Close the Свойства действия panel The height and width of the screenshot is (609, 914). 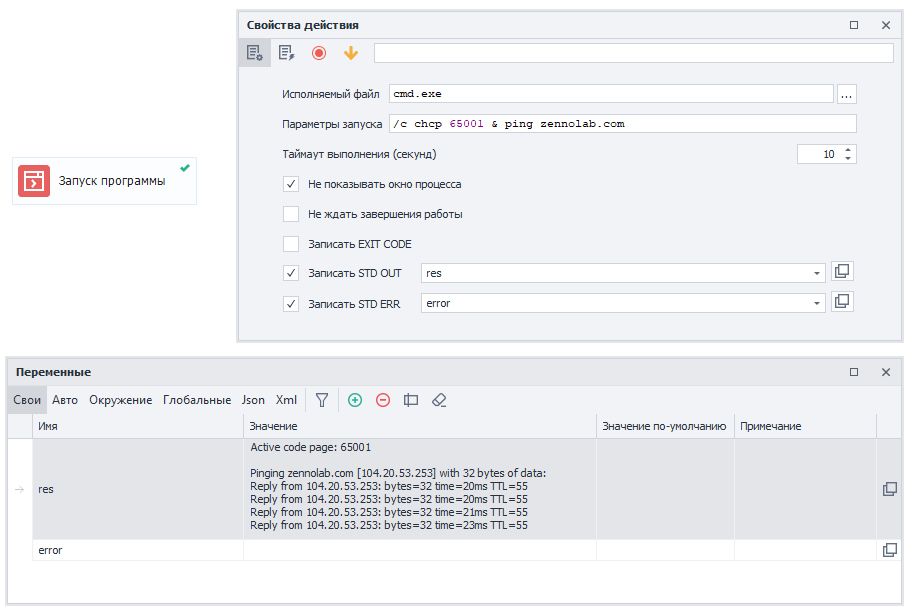click(886, 25)
